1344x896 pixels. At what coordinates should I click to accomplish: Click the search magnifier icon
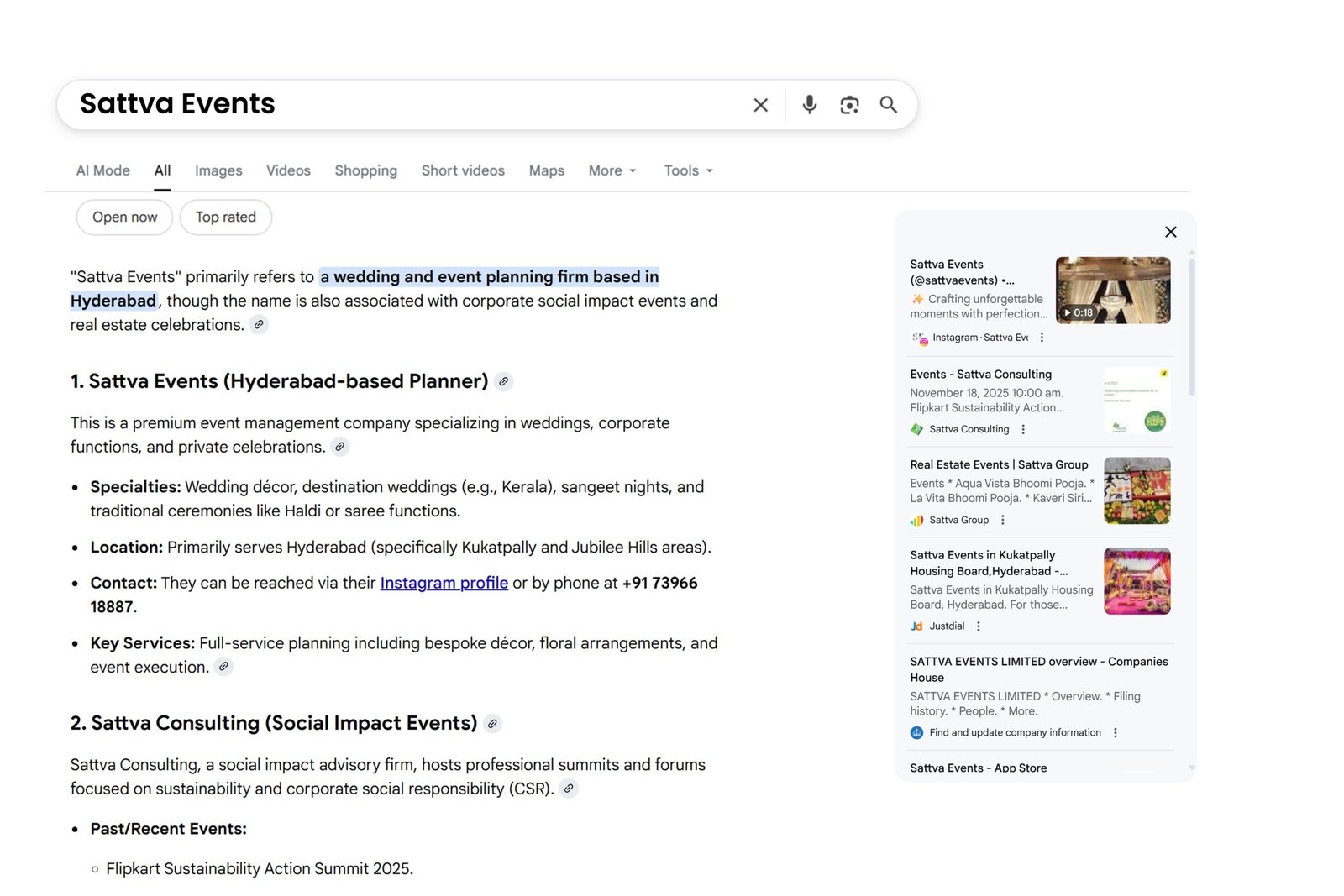(x=889, y=104)
